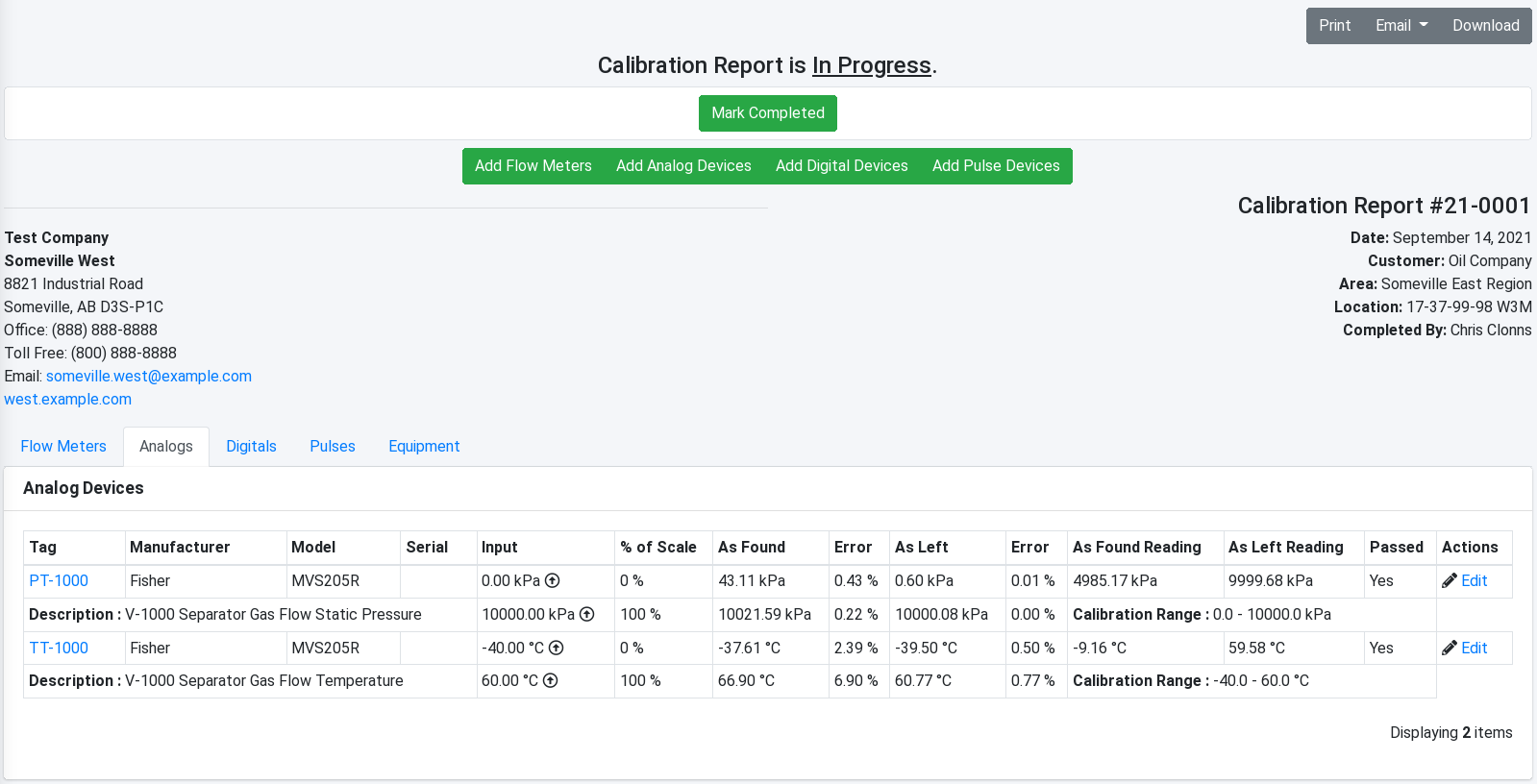Click Calibration Range 0.0 - 10000.0 kPa

pyautogui.click(x=1202, y=614)
